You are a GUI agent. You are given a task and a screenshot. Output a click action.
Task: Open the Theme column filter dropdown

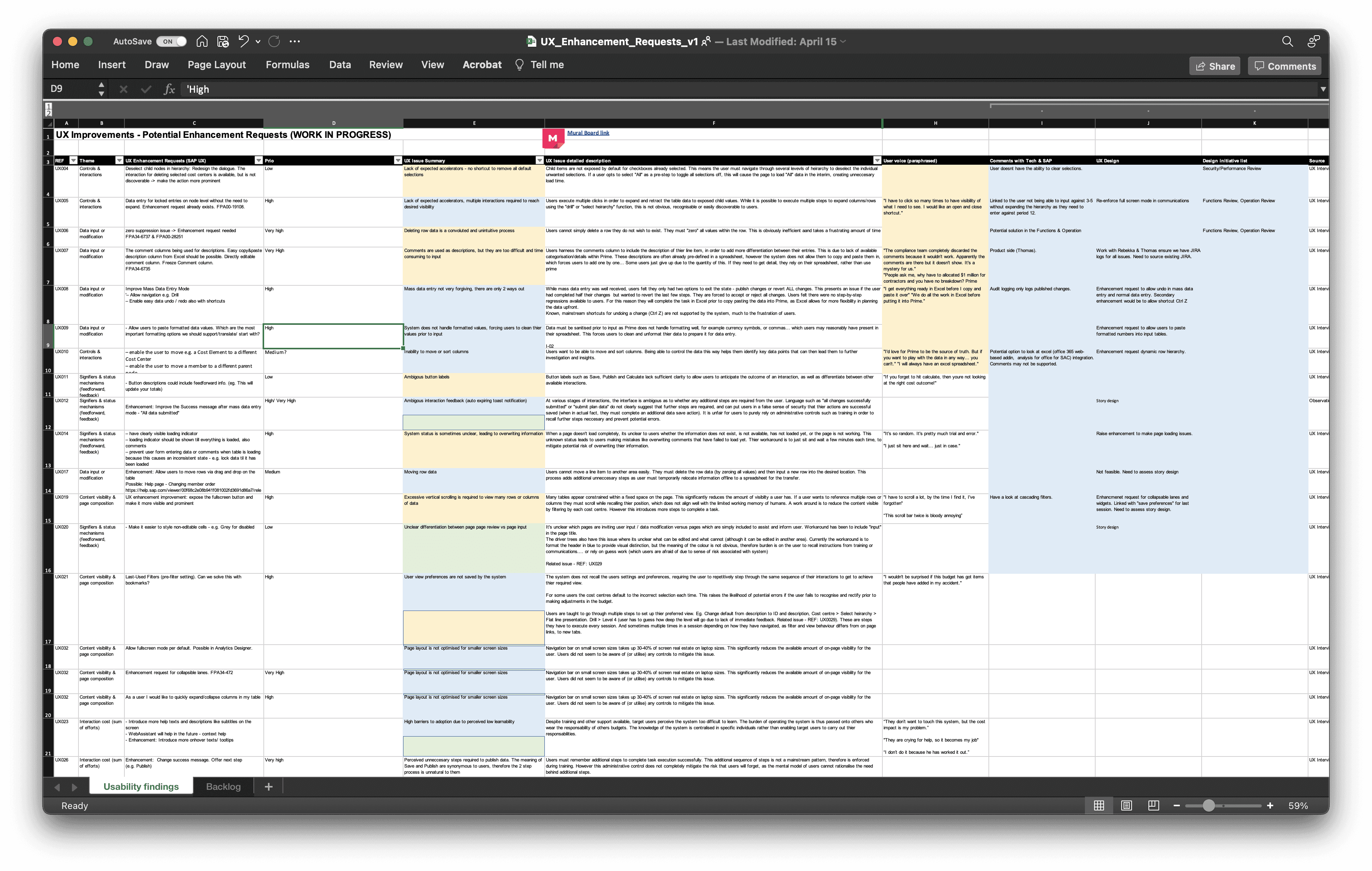(x=119, y=161)
